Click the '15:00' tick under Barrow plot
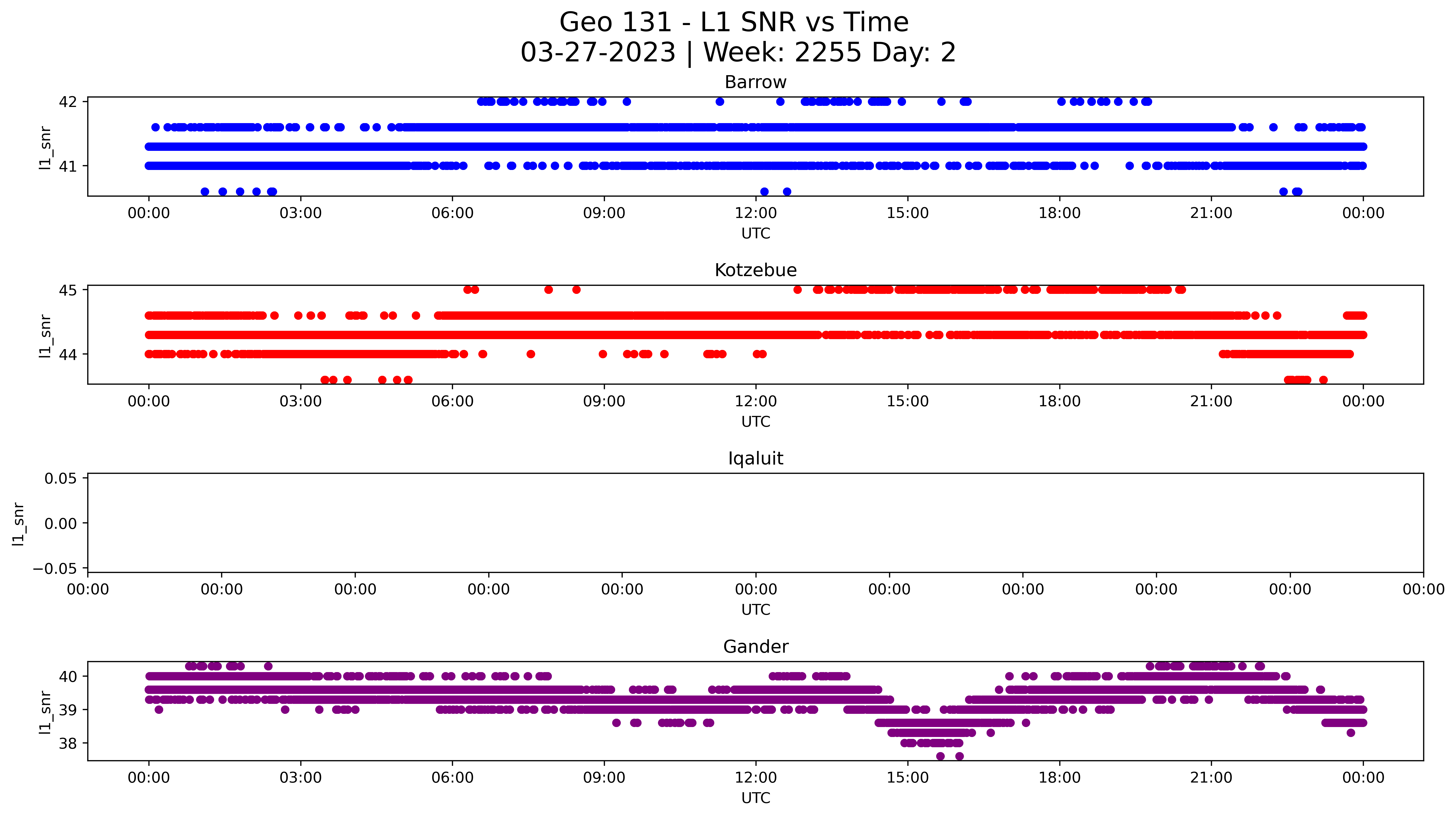This screenshot has height=817, width=1456. (908, 213)
